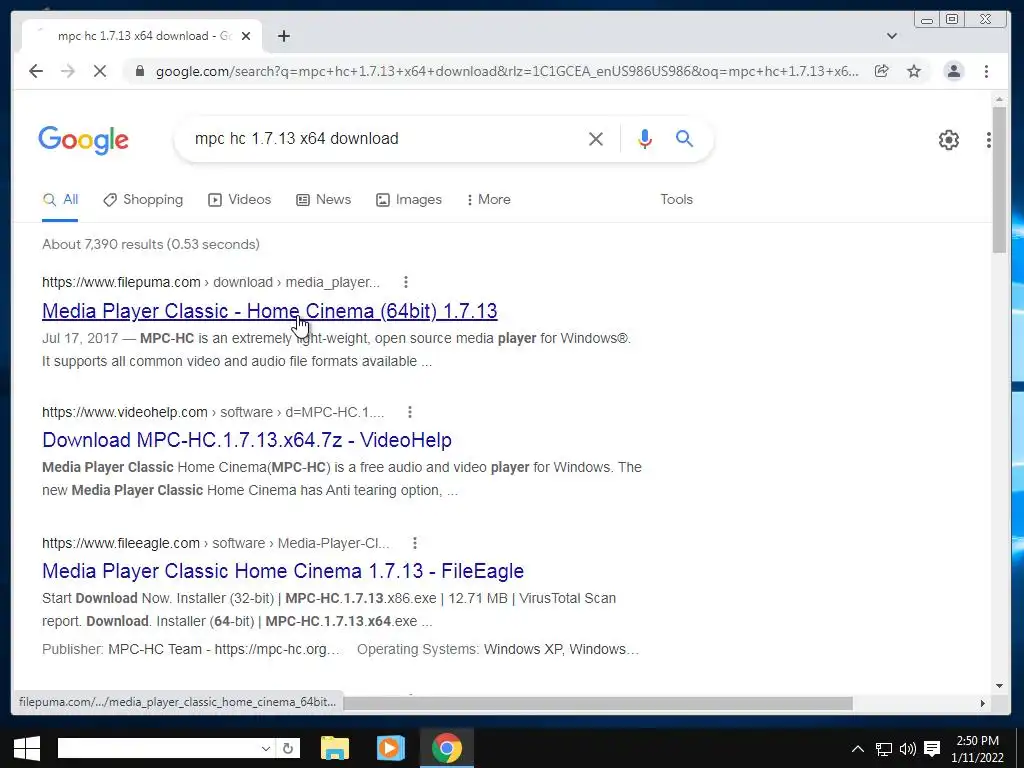Show hidden system tray icons
The height and width of the screenshot is (768, 1024).
click(857, 749)
